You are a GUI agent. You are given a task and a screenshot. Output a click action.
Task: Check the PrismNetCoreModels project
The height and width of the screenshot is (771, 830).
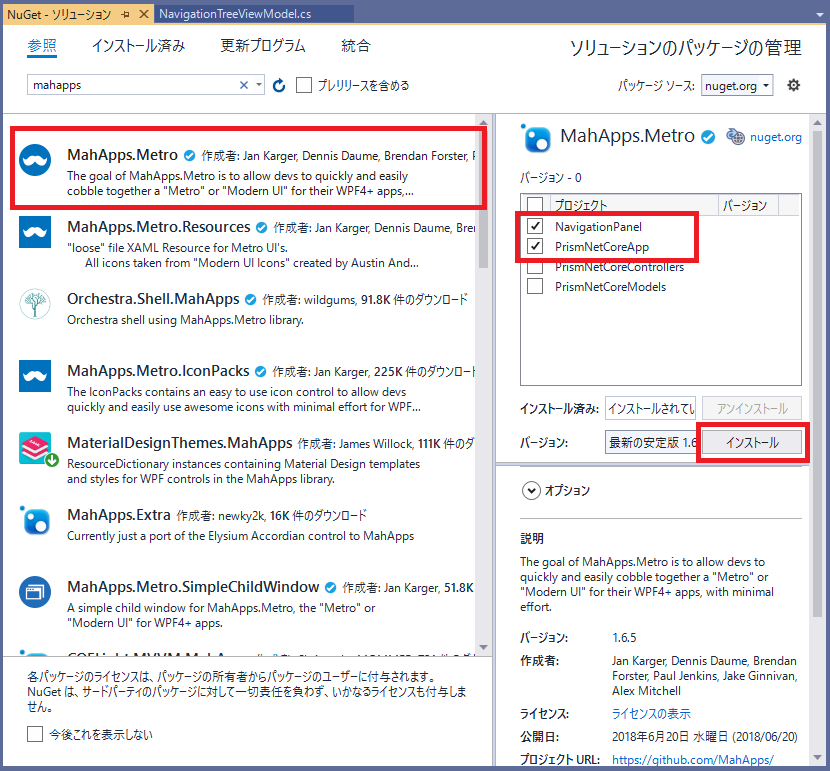tap(535, 287)
